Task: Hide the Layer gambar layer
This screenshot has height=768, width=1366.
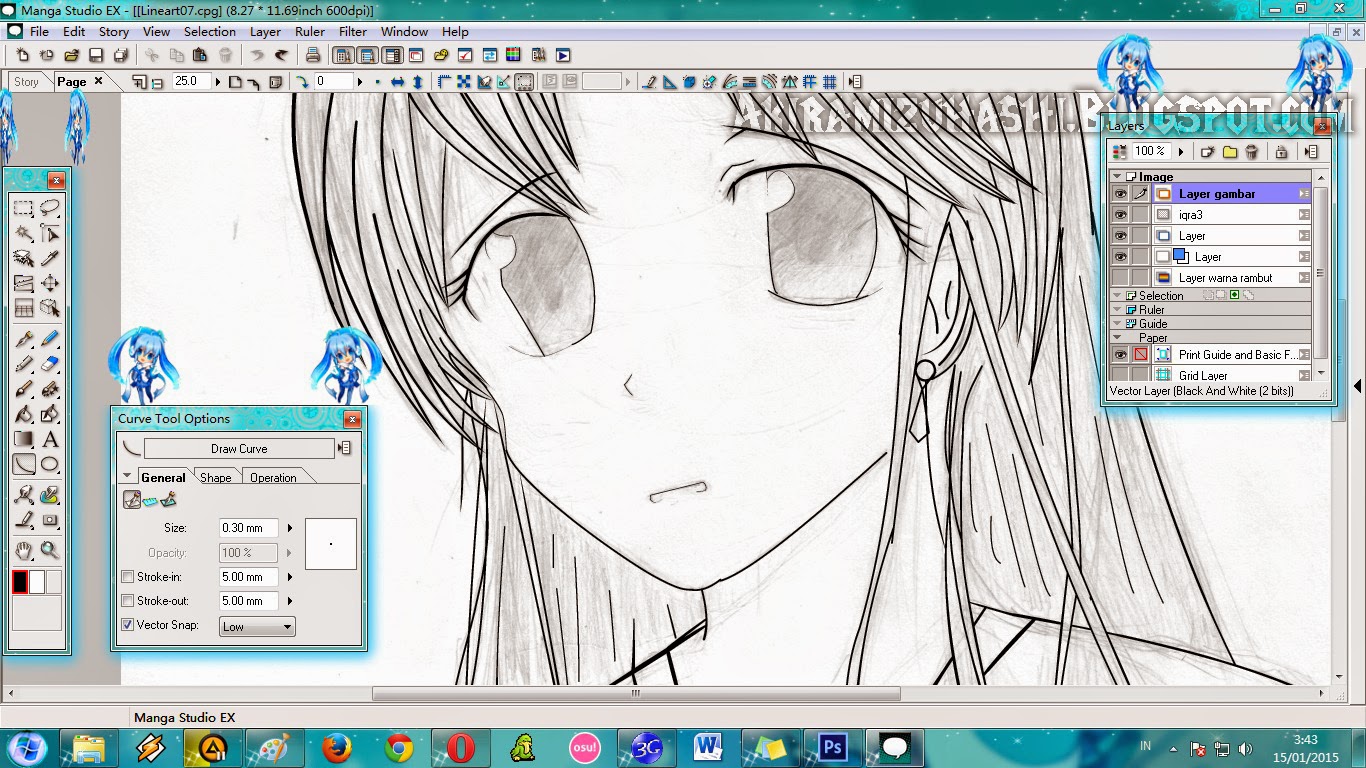Action: tap(1120, 194)
